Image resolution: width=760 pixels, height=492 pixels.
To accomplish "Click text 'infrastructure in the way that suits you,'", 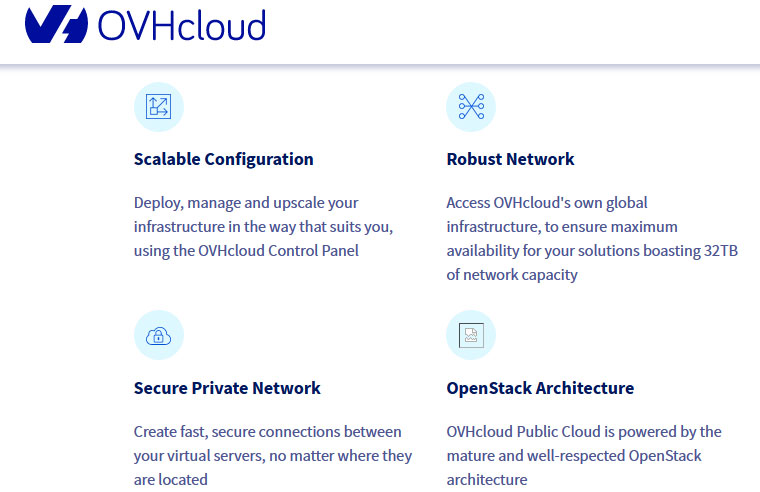I will tap(264, 227).
